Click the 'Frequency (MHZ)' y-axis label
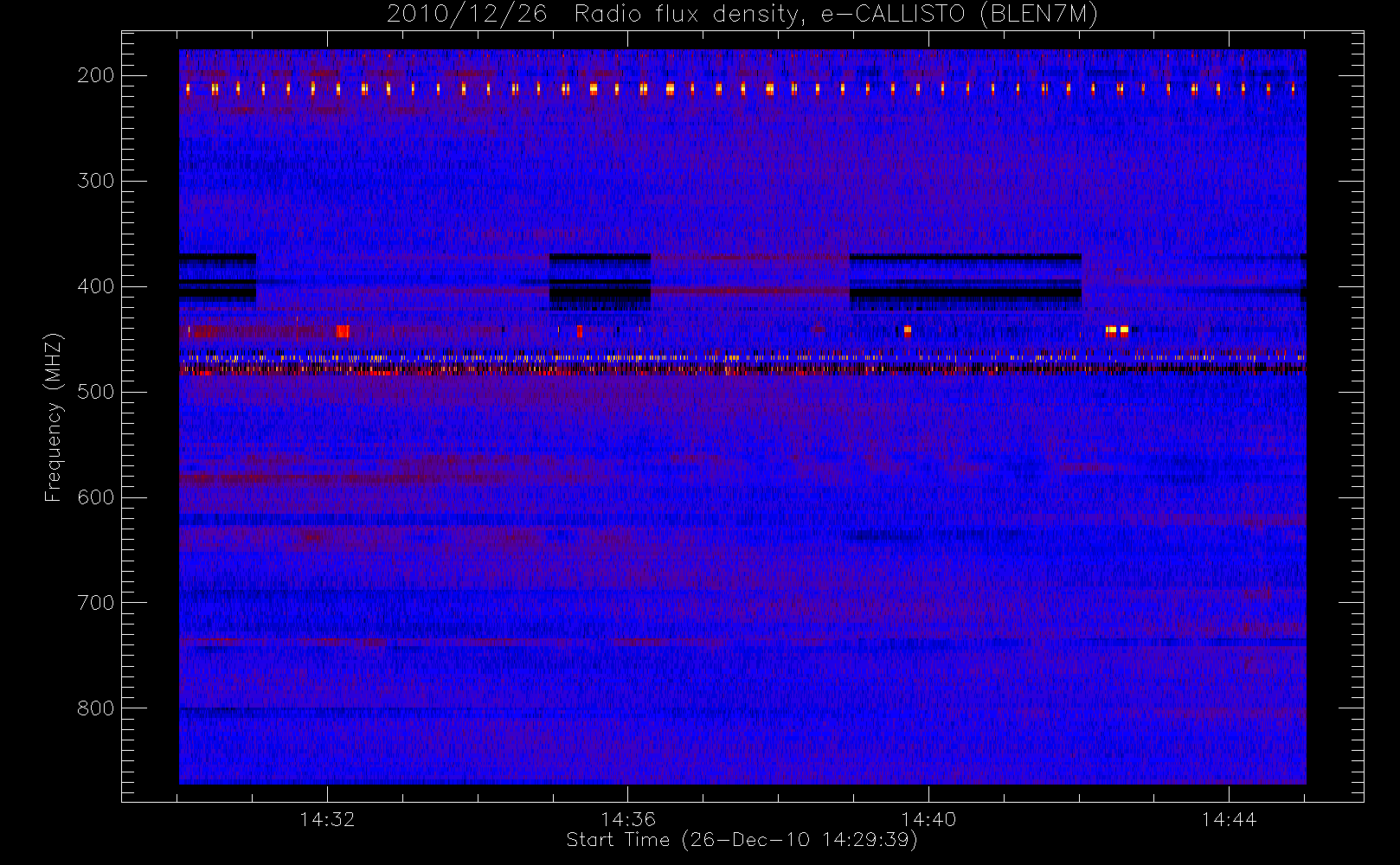1400x865 pixels. (54, 417)
